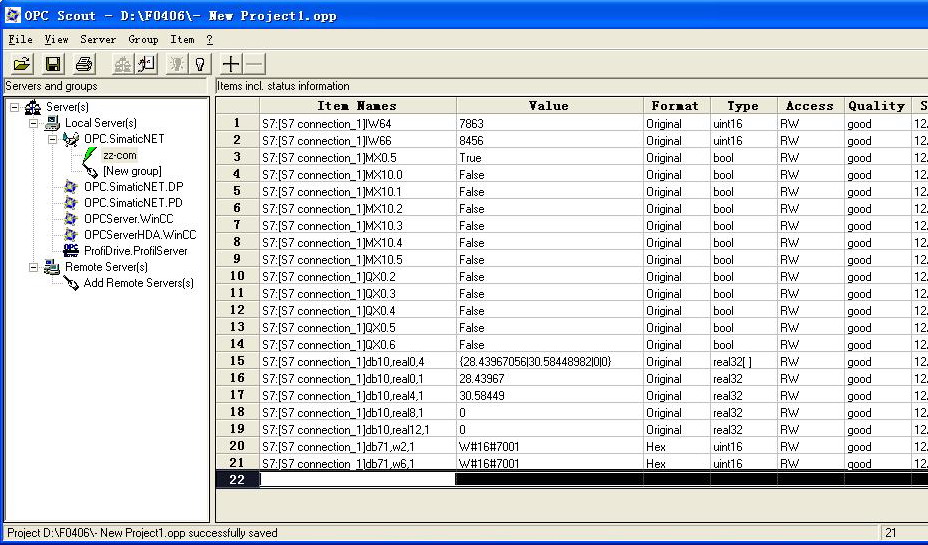Click the Remote Server(s) computer icon
Image resolution: width=928 pixels, height=545 pixels.
[x=52, y=267]
